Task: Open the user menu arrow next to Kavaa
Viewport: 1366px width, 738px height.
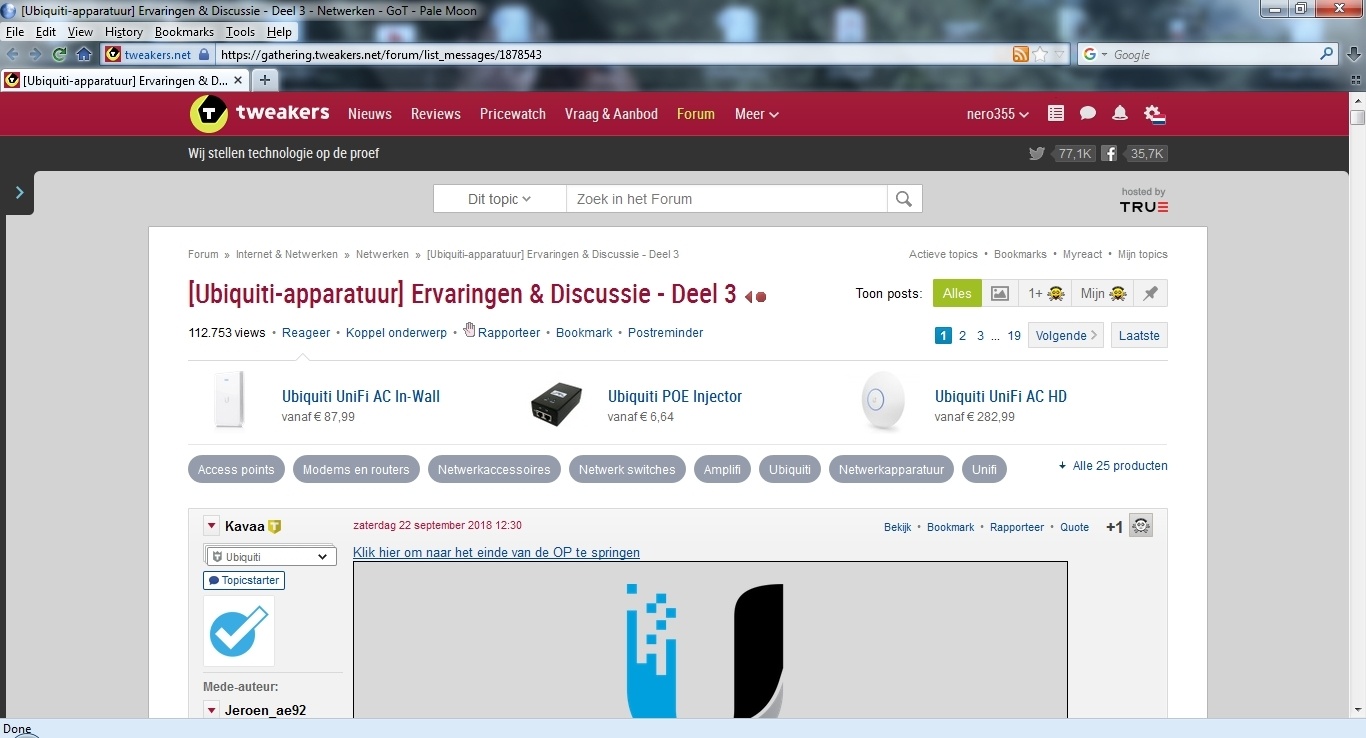Action: 212,526
